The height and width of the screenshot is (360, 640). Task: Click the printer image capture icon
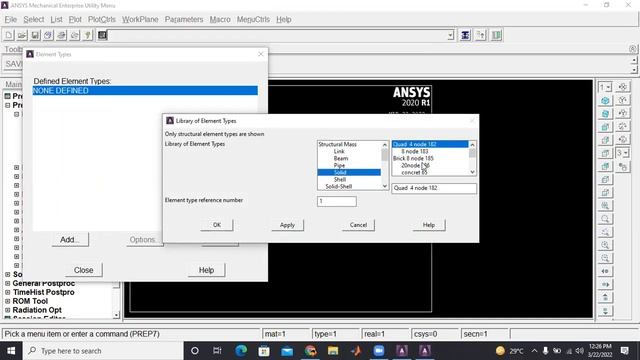tap(61, 35)
